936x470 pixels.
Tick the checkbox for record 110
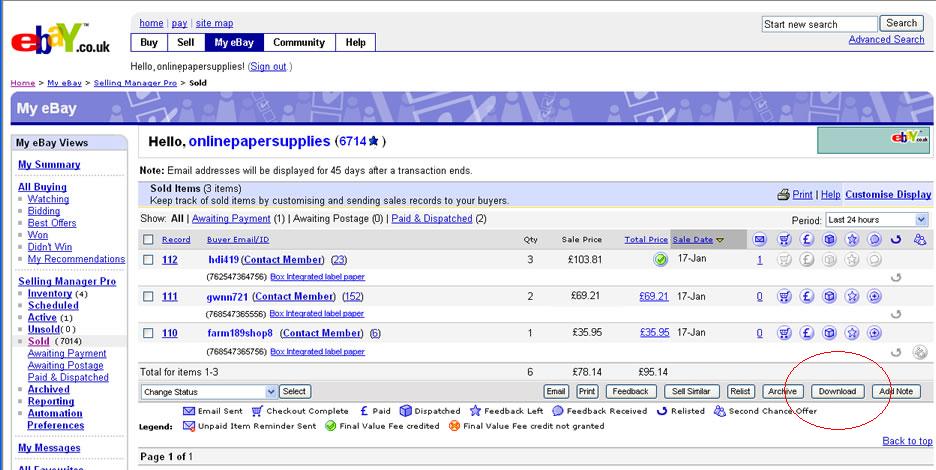point(148,333)
